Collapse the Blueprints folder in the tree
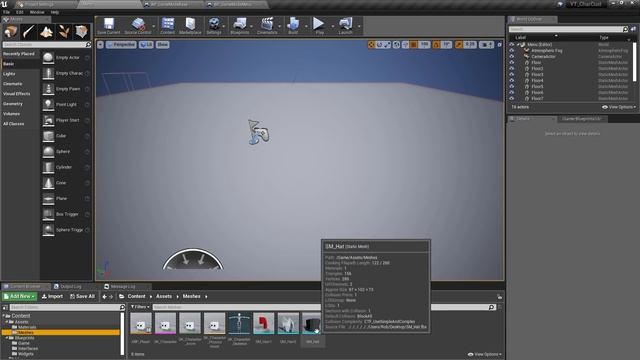The height and width of the screenshot is (360, 640). pos(7,338)
